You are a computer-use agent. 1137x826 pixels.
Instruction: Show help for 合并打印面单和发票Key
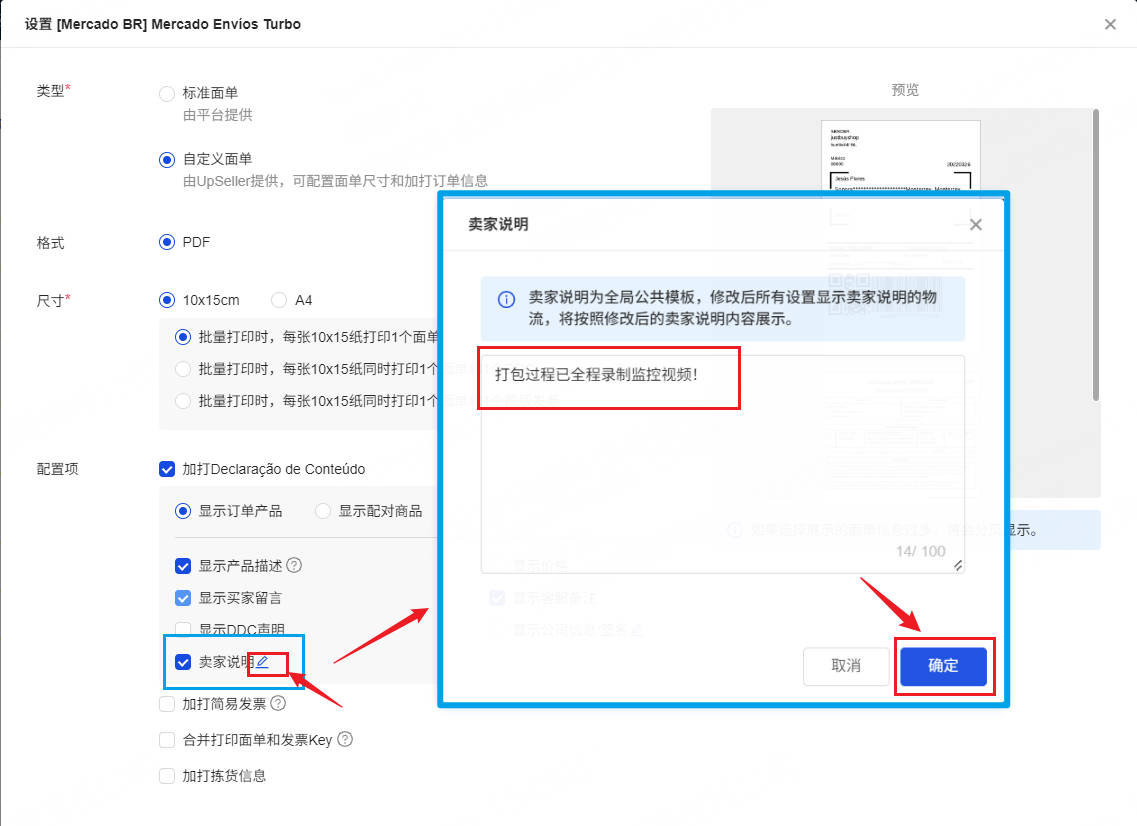click(x=345, y=739)
